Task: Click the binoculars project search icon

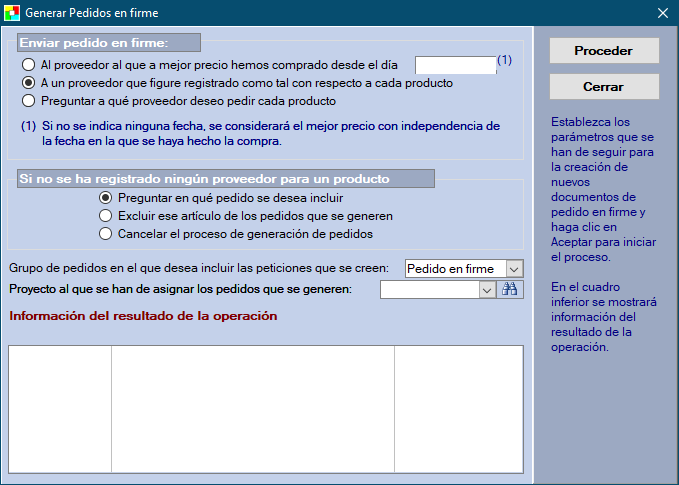Action: 510,289
